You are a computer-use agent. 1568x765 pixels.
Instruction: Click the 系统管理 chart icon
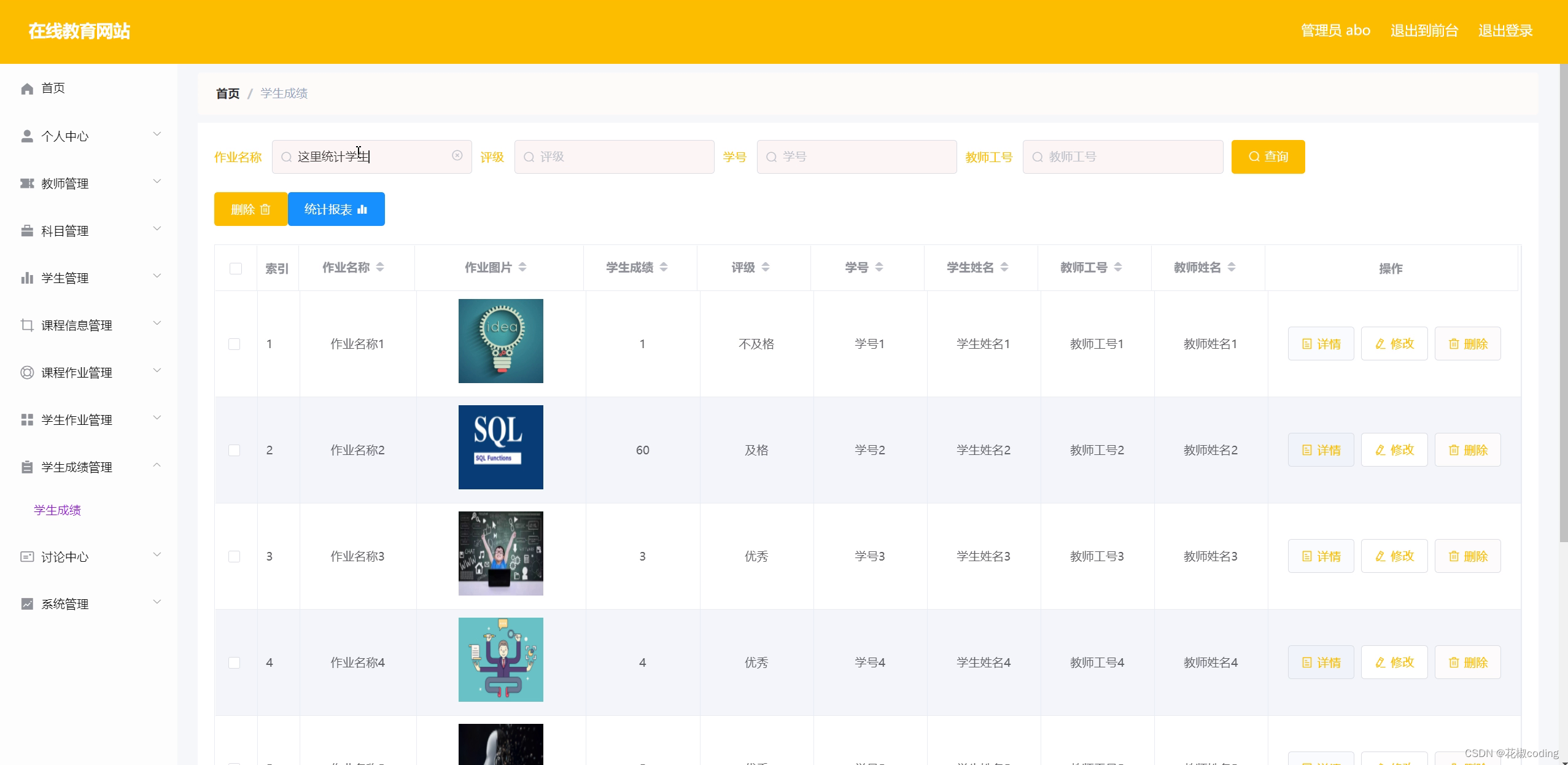(x=27, y=604)
